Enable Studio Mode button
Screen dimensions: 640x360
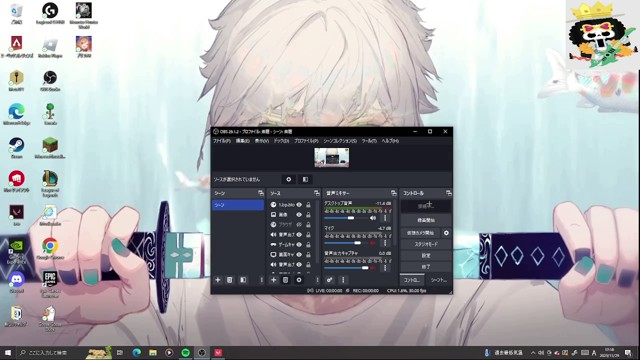click(x=426, y=244)
